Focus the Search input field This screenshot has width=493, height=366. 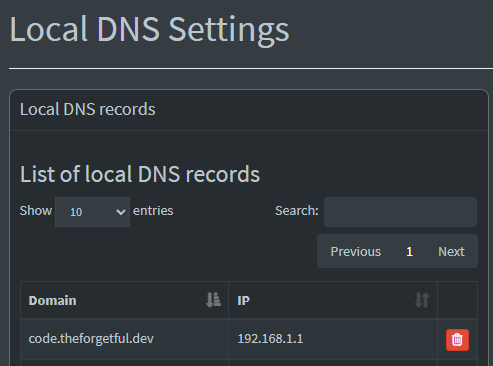click(400, 212)
